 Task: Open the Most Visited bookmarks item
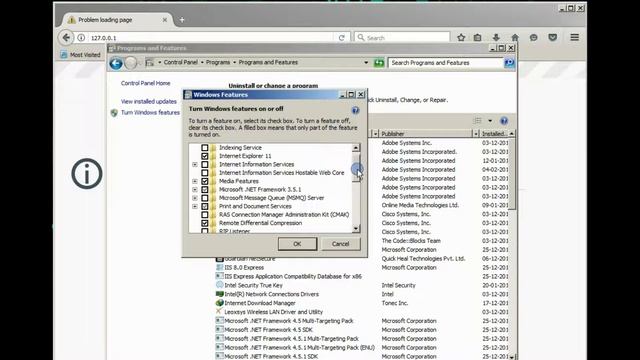click(x=80, y=55)
